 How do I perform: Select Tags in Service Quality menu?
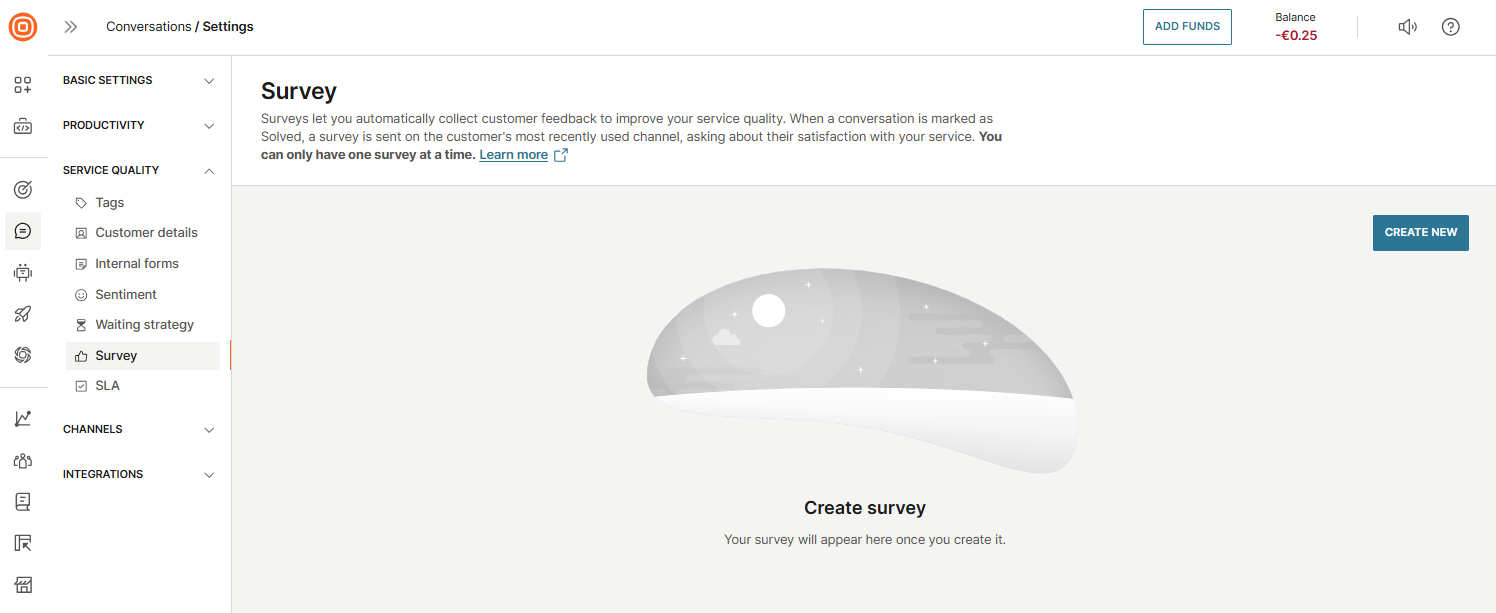pos(109,203)
